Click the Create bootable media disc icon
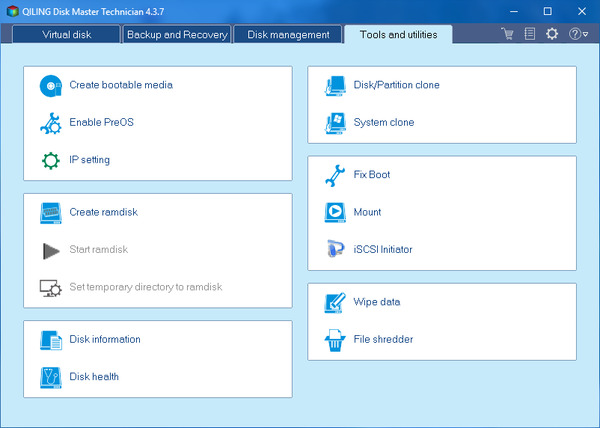Viewport: 600px width, 428px height. pyautogui.click(x=50, y=85)
